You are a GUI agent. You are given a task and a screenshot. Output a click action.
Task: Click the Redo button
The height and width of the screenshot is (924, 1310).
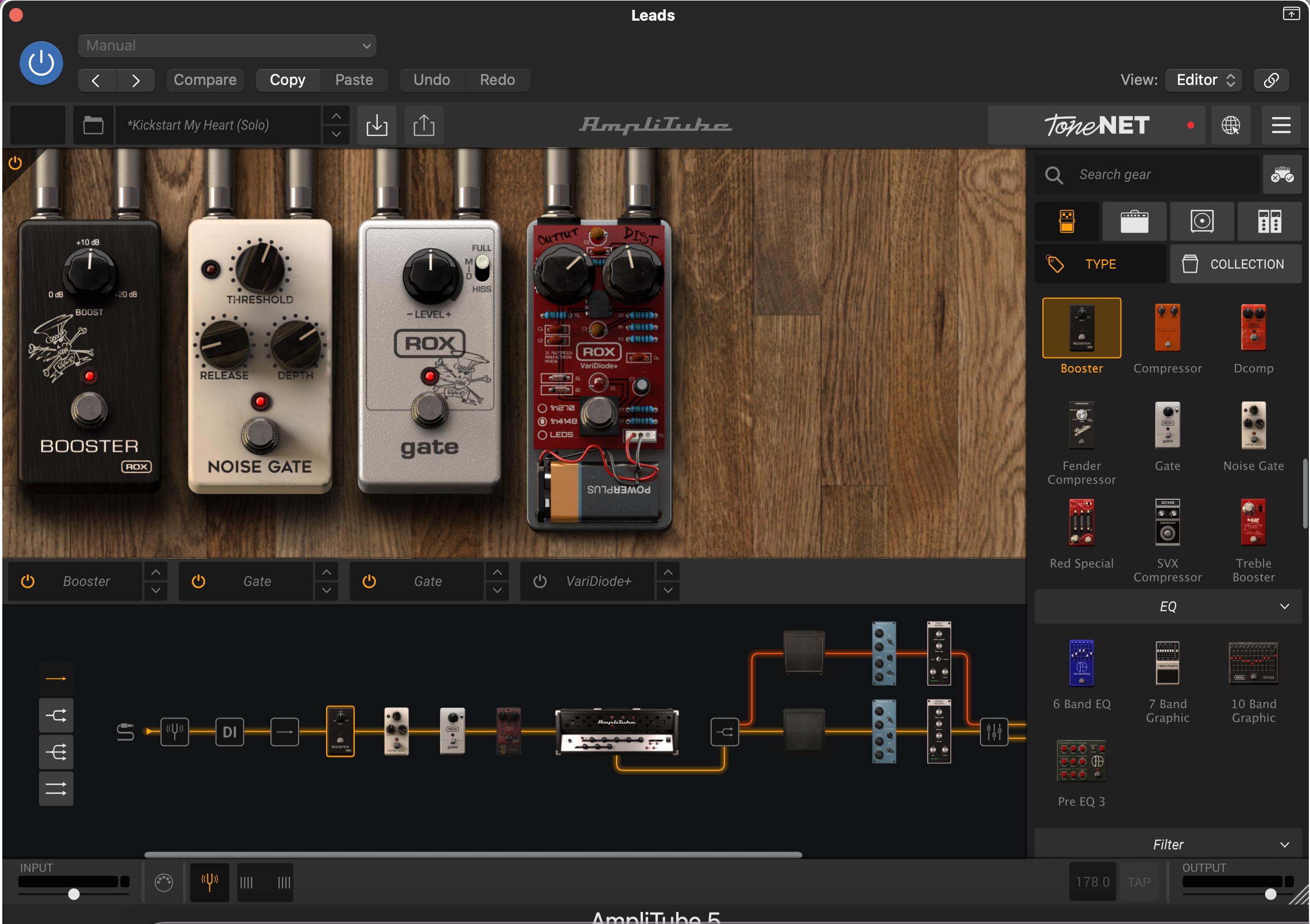(x=497, y=80)
